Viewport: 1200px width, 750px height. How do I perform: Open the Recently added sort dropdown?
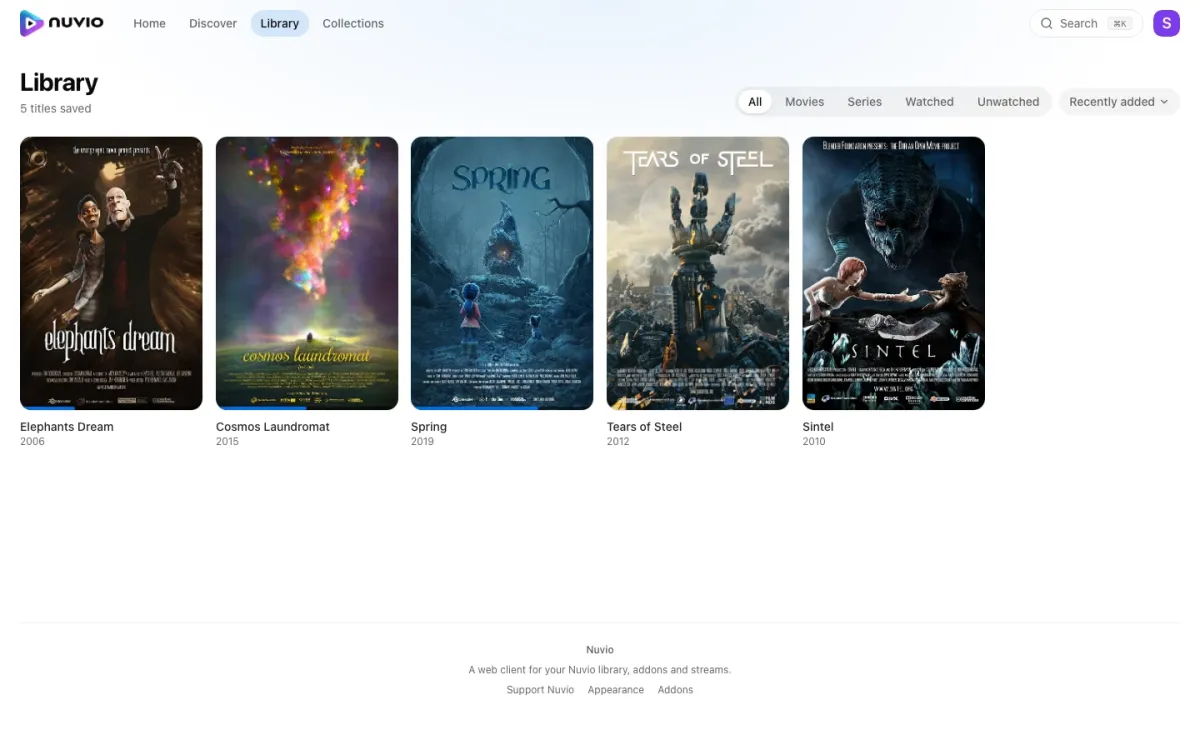coord(1119,101)
